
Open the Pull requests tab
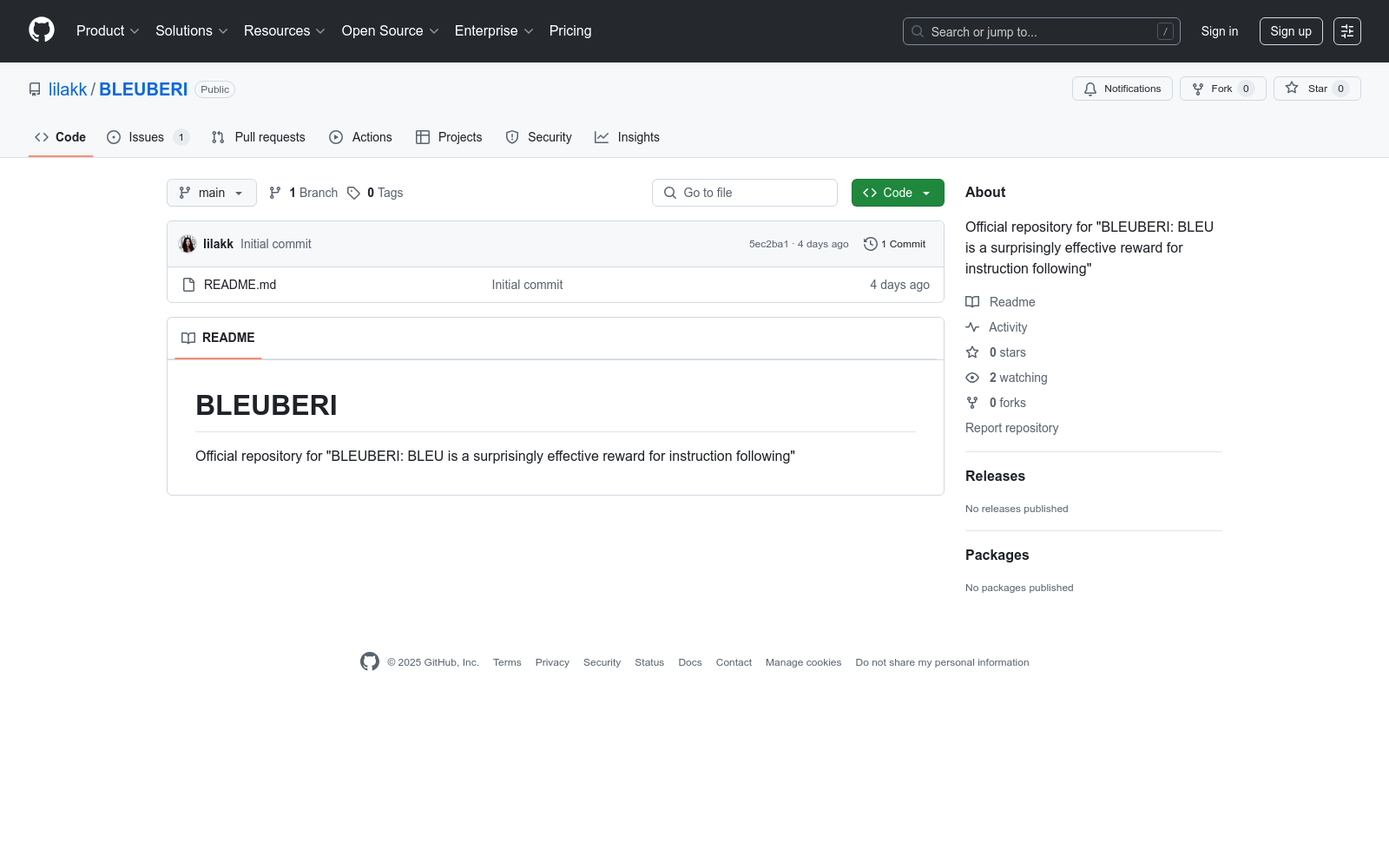(259, 137)
